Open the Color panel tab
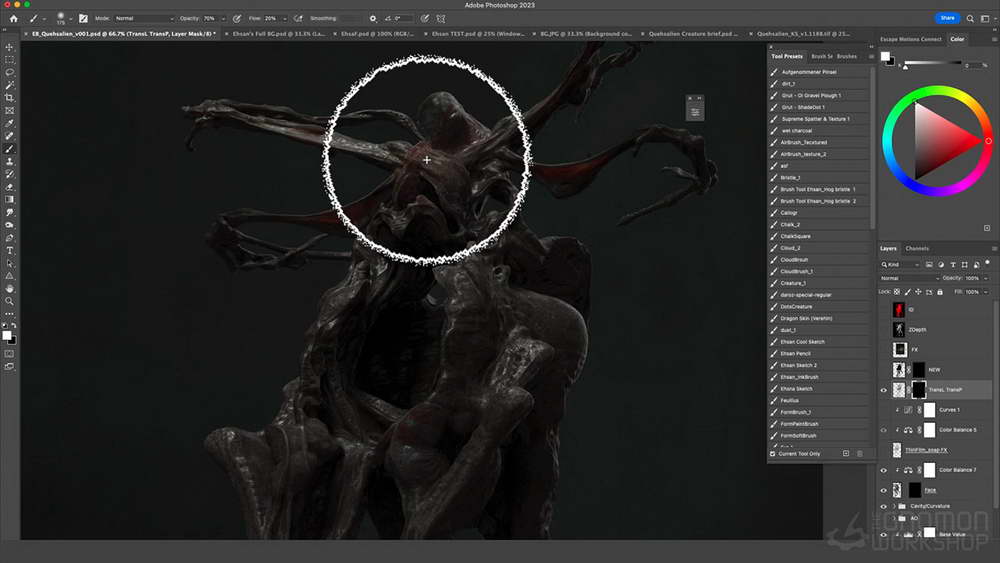This screenshot has height=563, width=1000. point(957,40)
